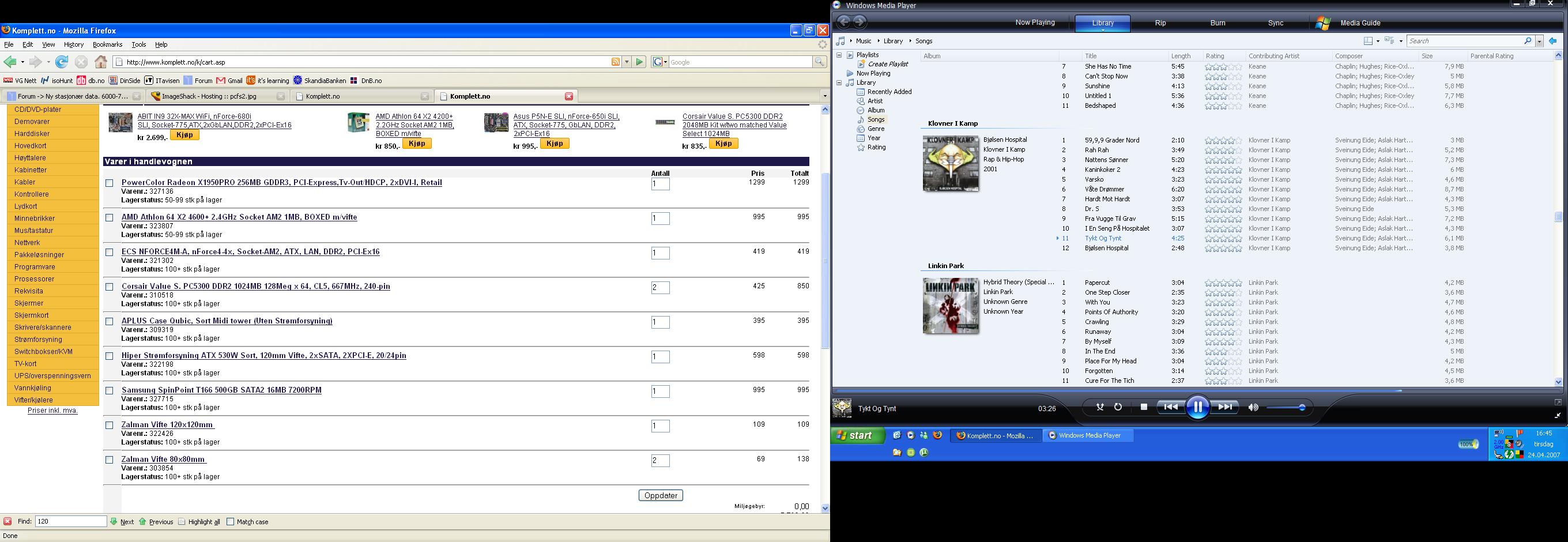
Task: Click Next in the find bar
Action: point(122,522)
